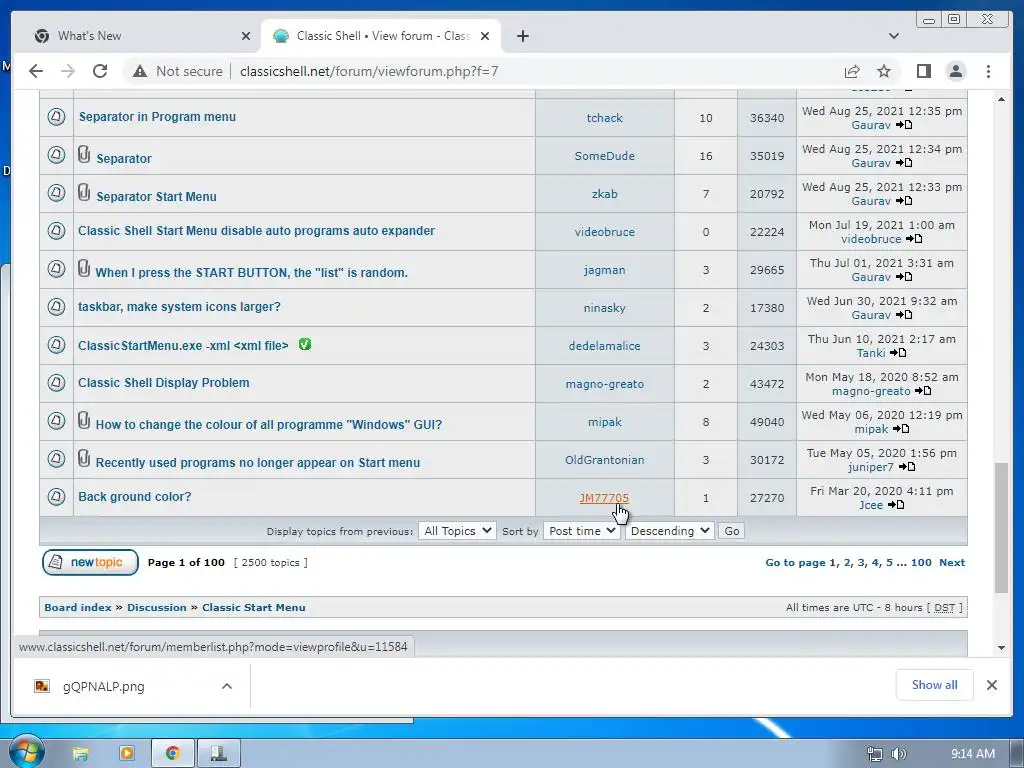The image size is (1024, 768).
Task: Open Classic Shell Display Problem topic
Action: [x=163, y=383]
